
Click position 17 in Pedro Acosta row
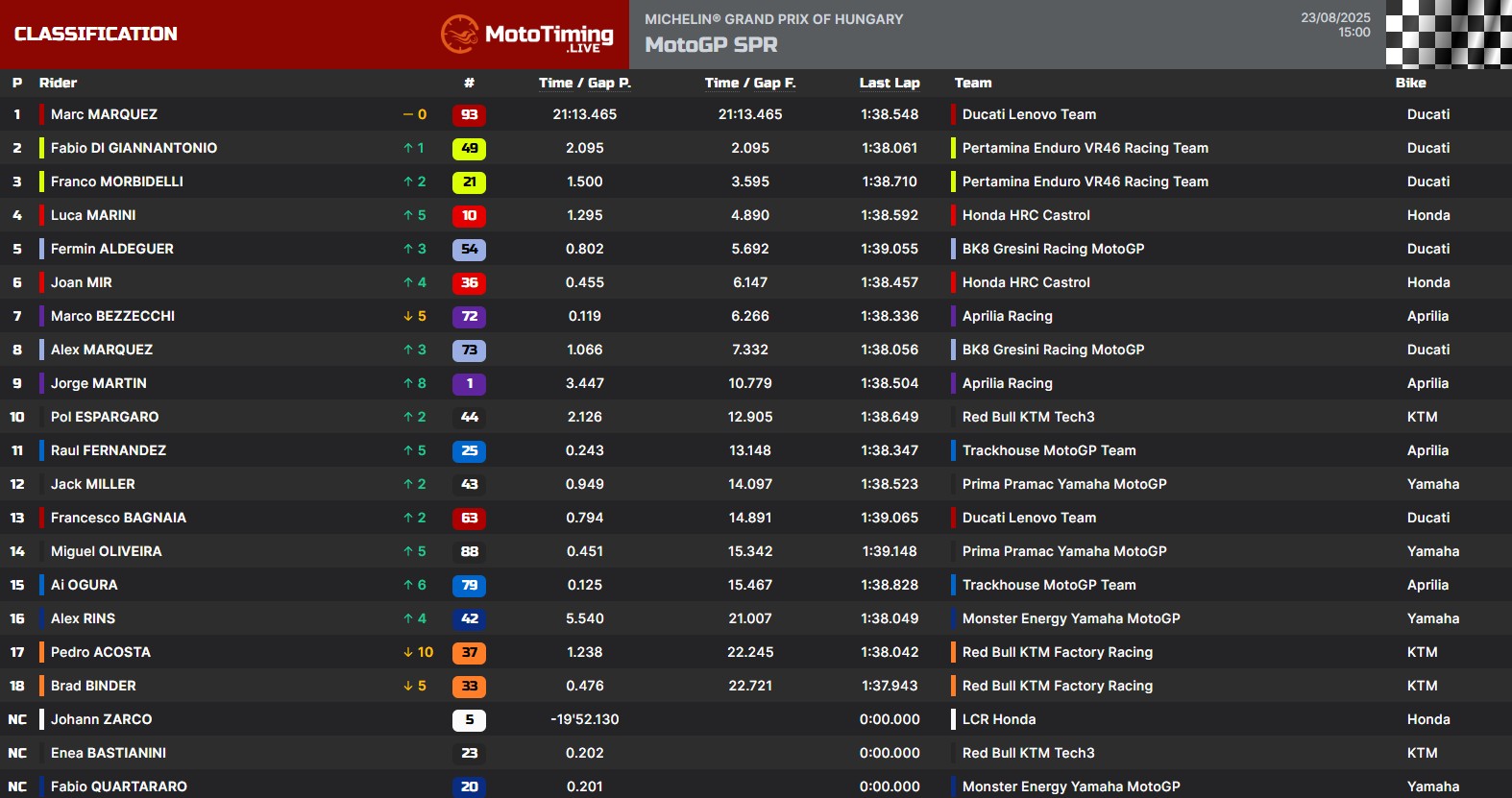pos(17,652)
